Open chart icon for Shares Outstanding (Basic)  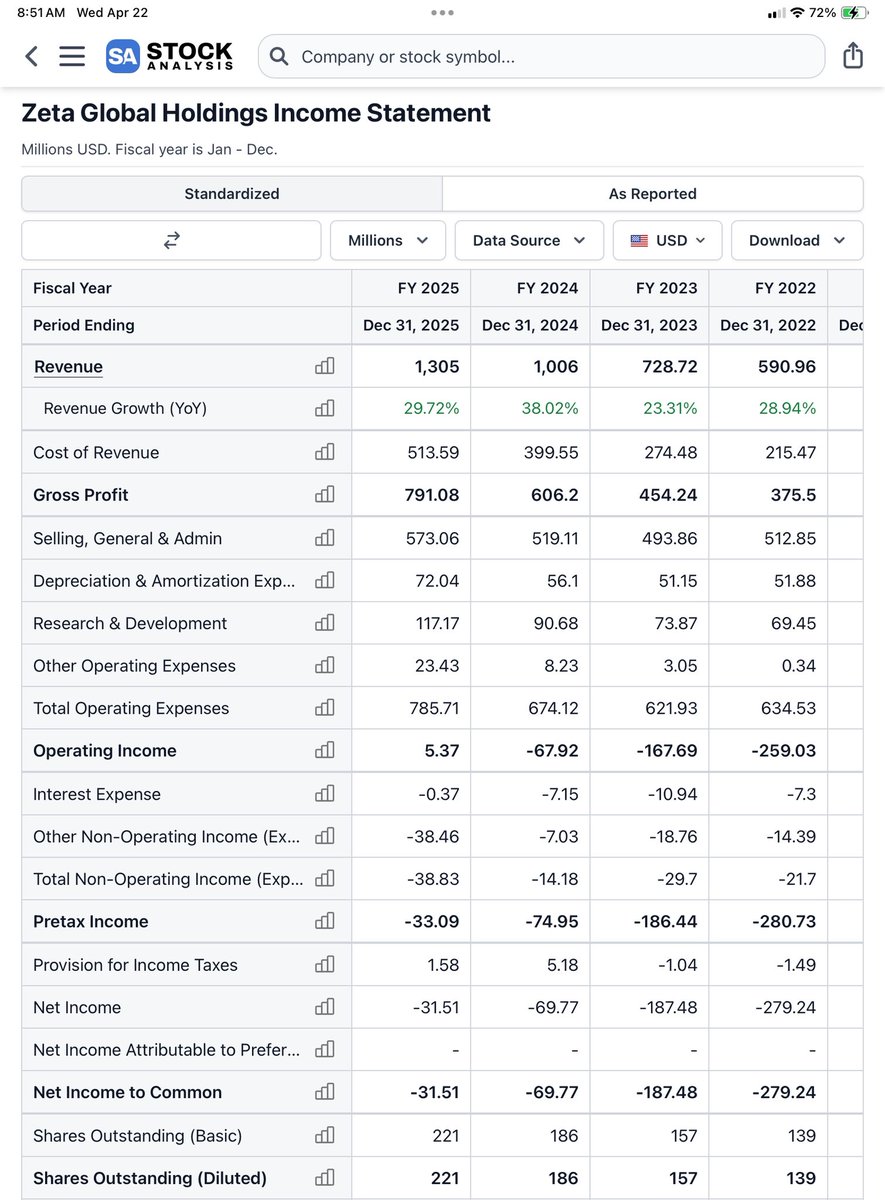click(324, 1136)
